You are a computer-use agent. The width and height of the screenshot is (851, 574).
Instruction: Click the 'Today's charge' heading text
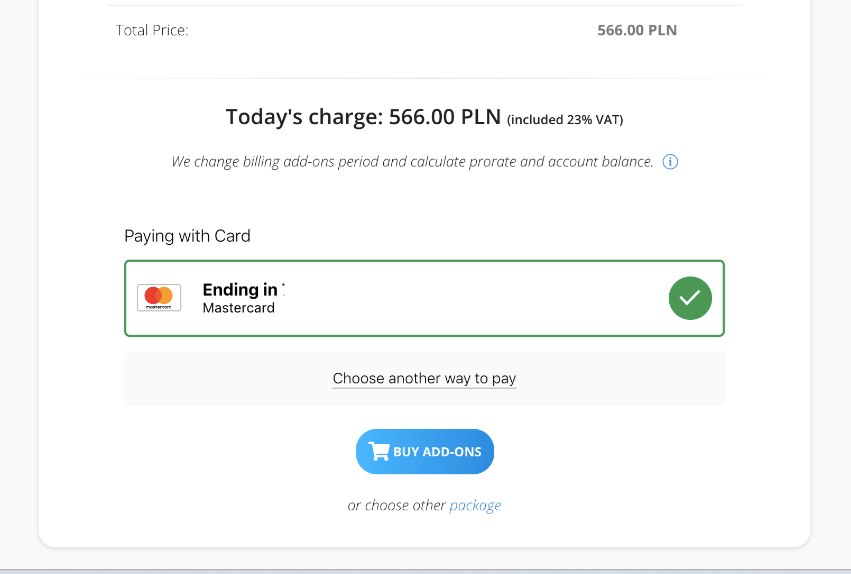click(303, 117)
